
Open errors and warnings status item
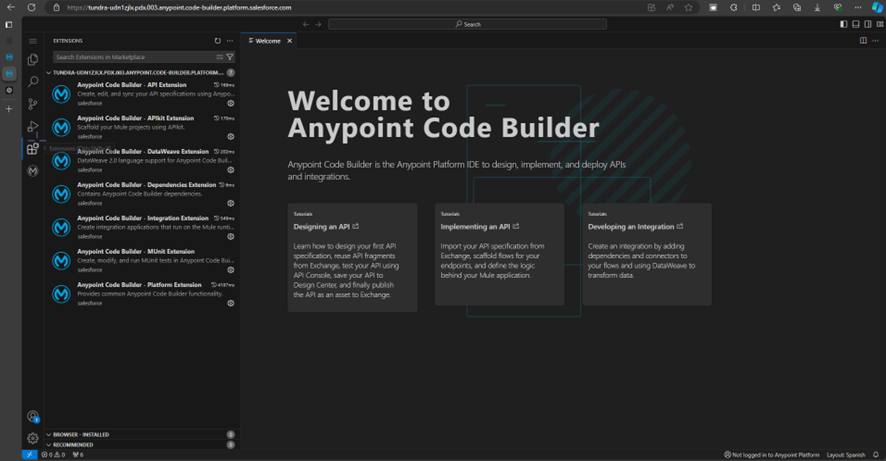tap(53, 455)
